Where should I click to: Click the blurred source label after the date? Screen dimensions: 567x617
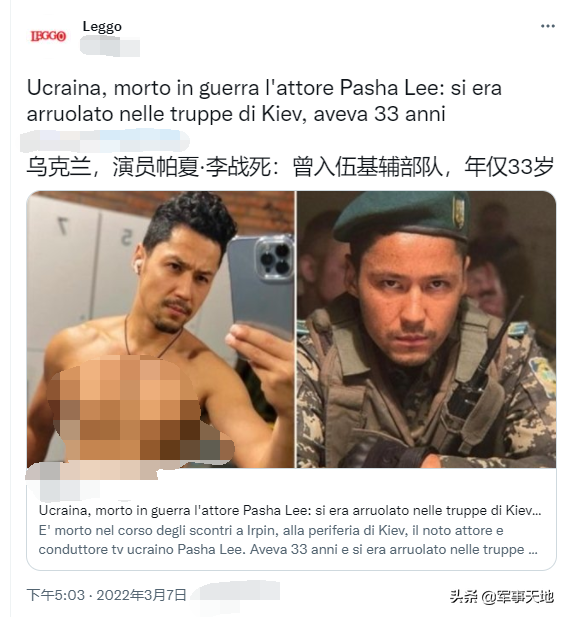coord(237,591)
